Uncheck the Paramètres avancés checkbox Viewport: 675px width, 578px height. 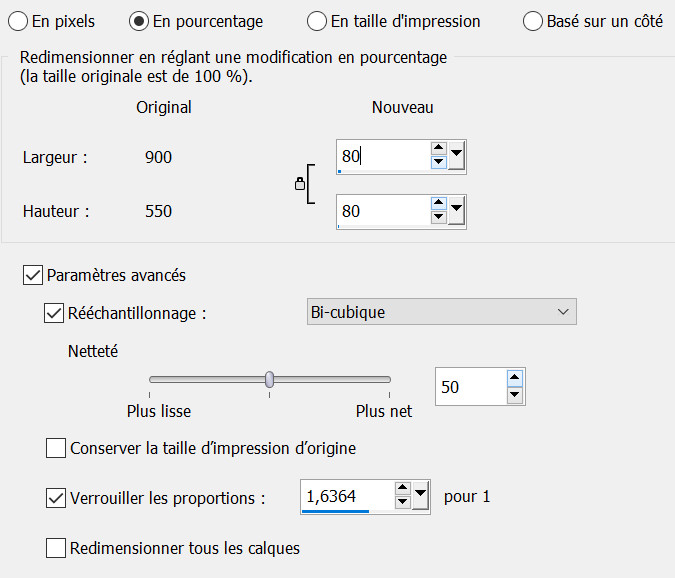32,275
